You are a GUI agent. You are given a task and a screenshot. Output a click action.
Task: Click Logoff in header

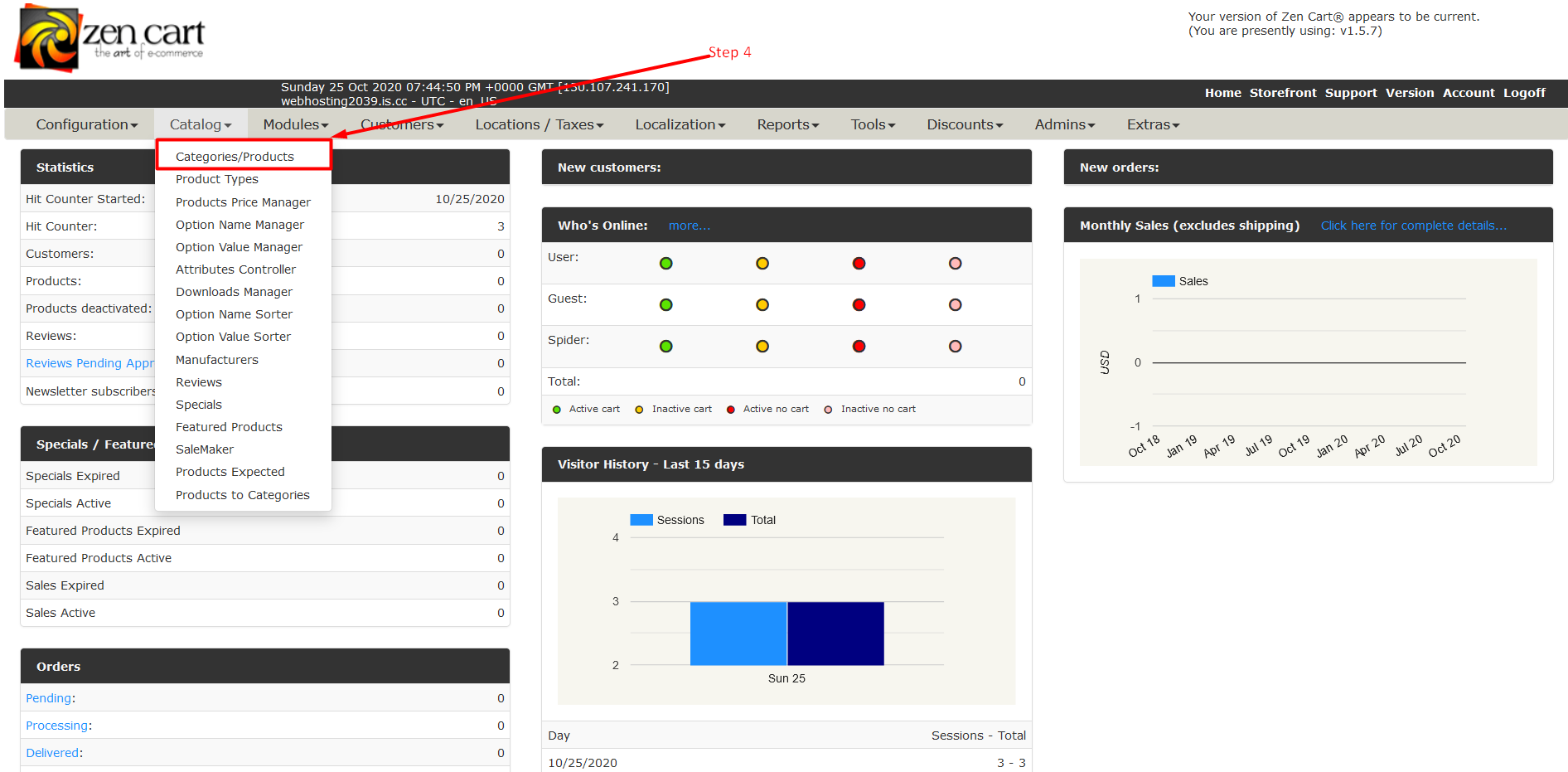pos(1525,93)
